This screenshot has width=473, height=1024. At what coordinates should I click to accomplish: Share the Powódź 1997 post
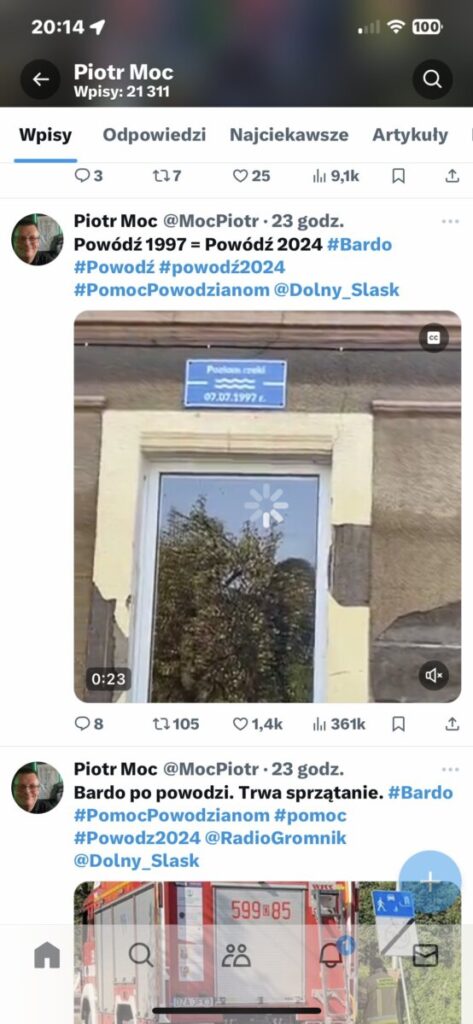[x=452, y=724]
